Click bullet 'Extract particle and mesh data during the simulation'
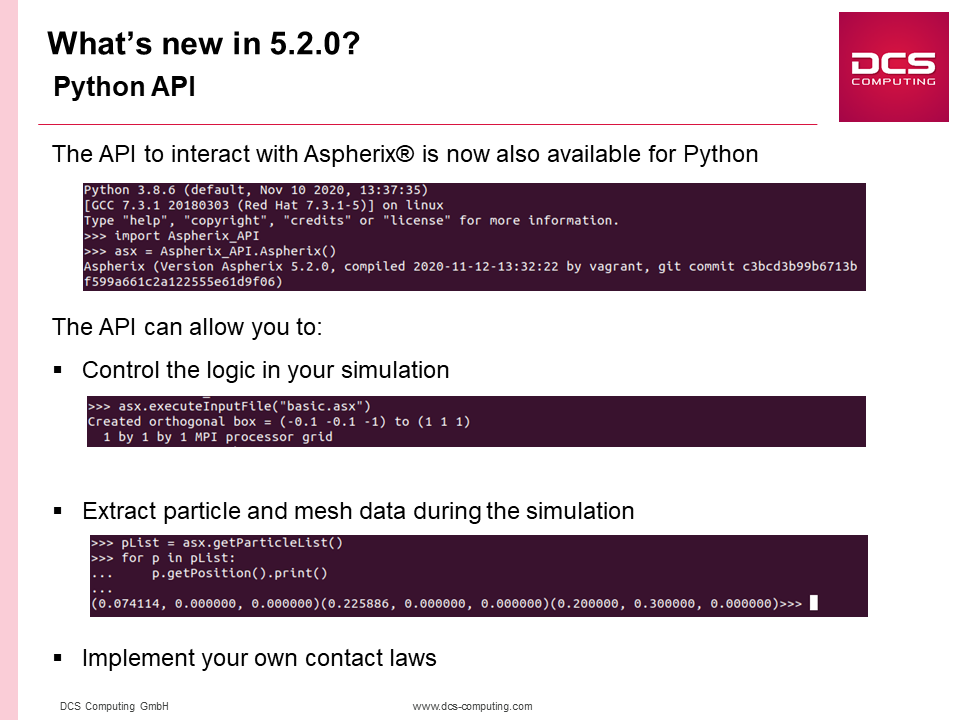The width and height of the screenshot is (960, 720). [x=358, y=511]
